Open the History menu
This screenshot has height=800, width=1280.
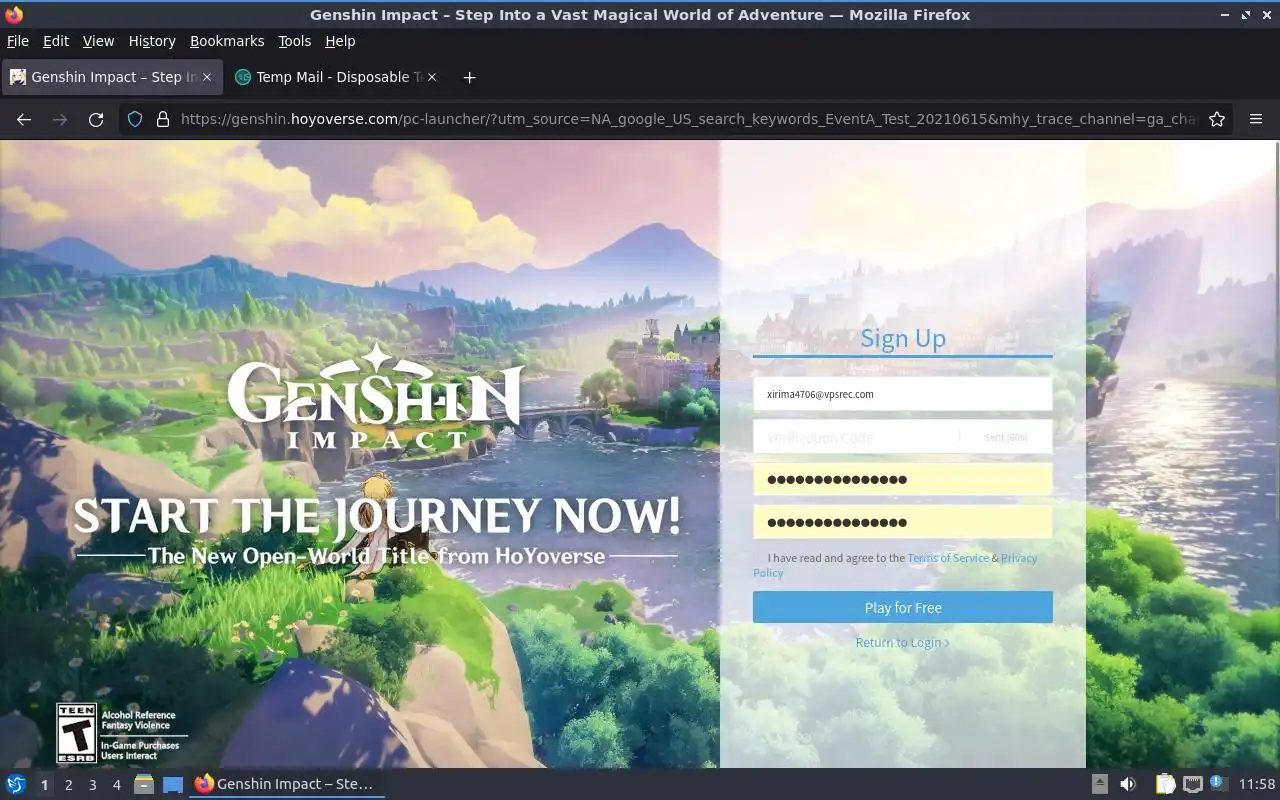coord(152,41)
